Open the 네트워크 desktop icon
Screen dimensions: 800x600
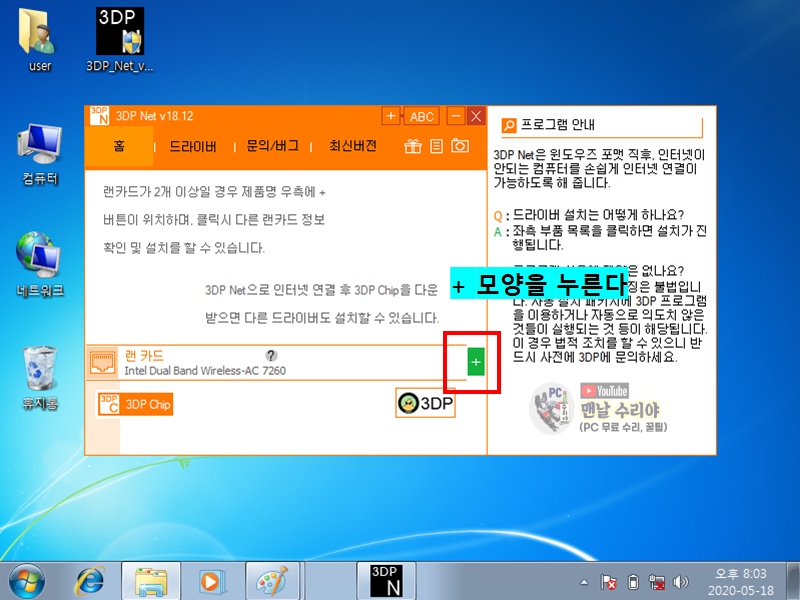click(40, 264)
